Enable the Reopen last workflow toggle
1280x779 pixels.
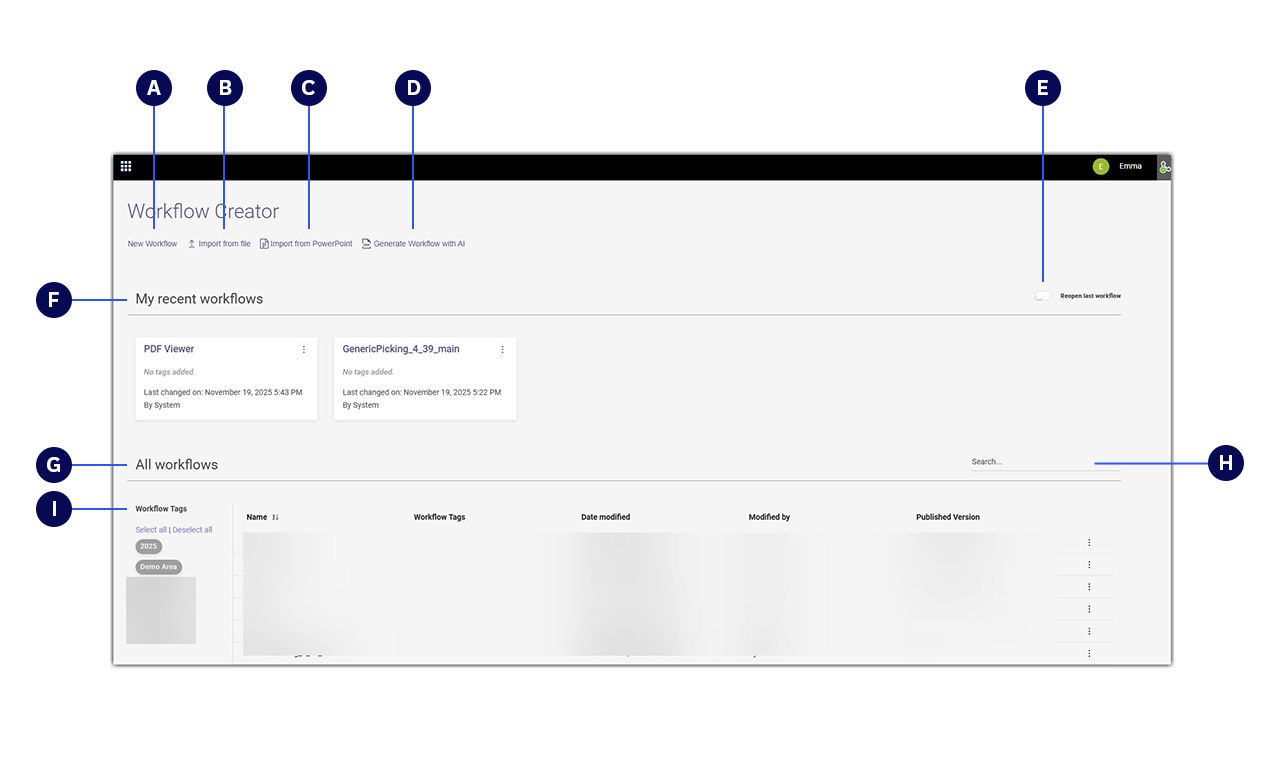click(x=1043, y=296)
